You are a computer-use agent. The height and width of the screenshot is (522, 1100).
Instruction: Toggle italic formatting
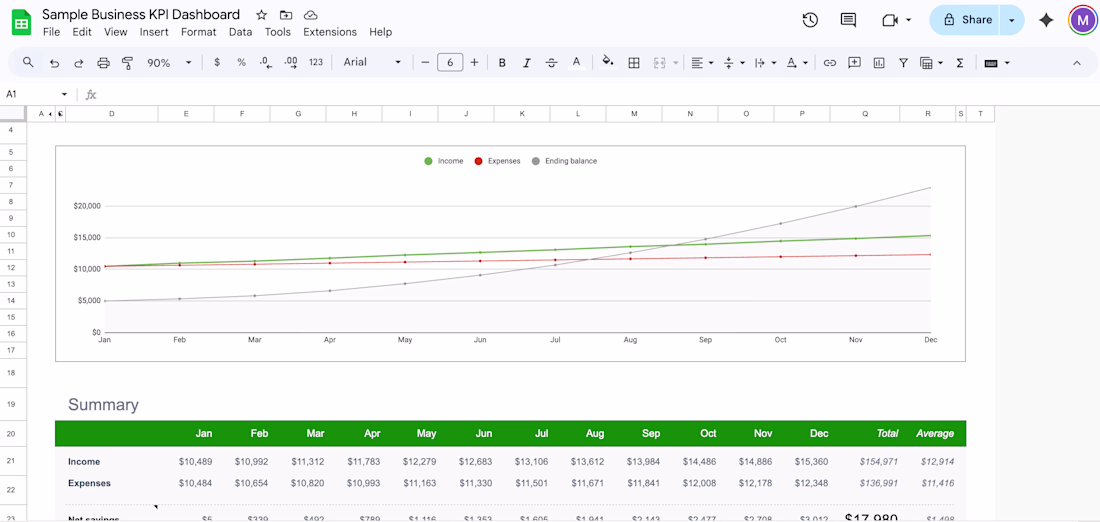click(x=527, y=62)
